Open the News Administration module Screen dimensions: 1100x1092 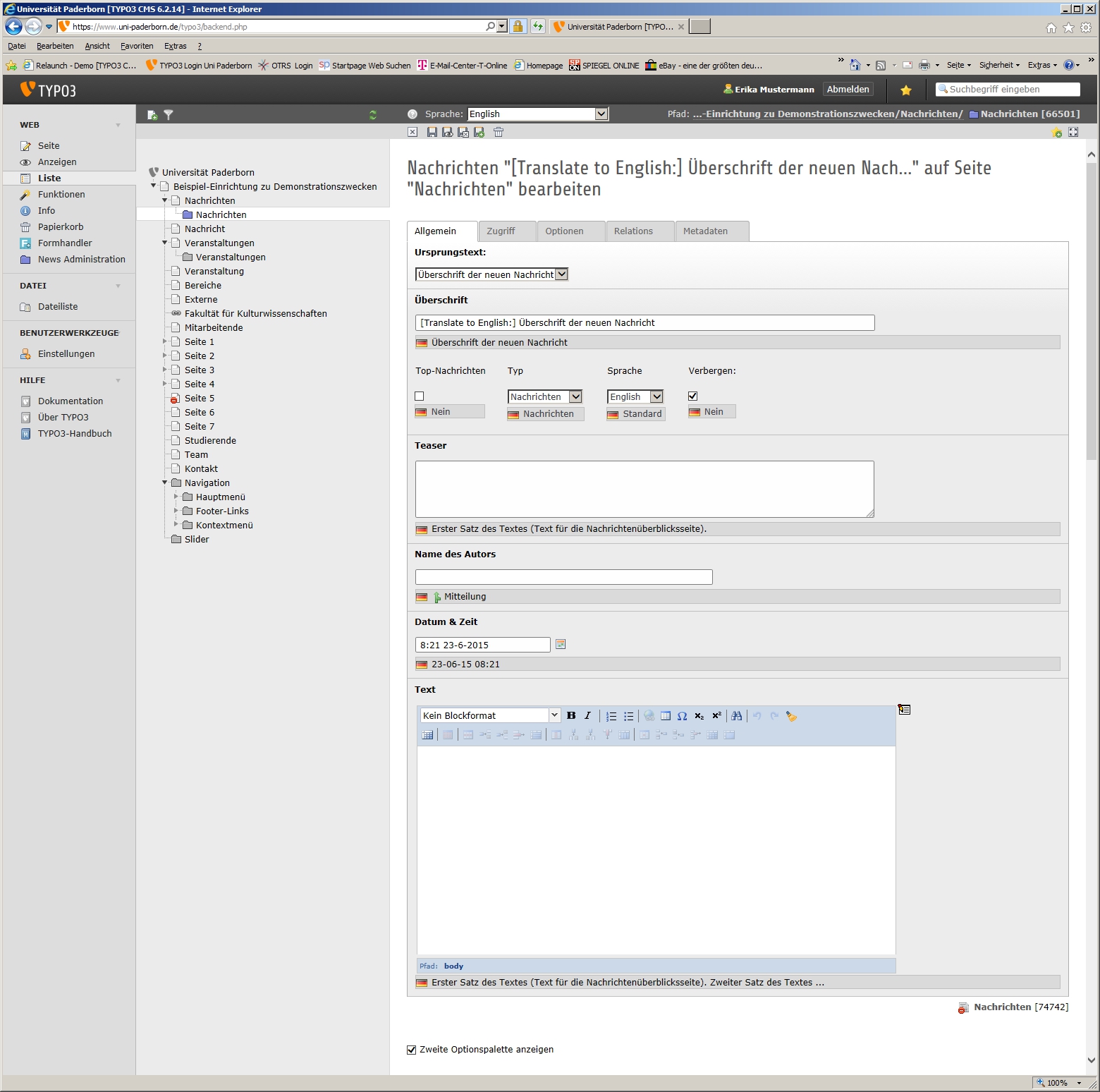[82, 259]
